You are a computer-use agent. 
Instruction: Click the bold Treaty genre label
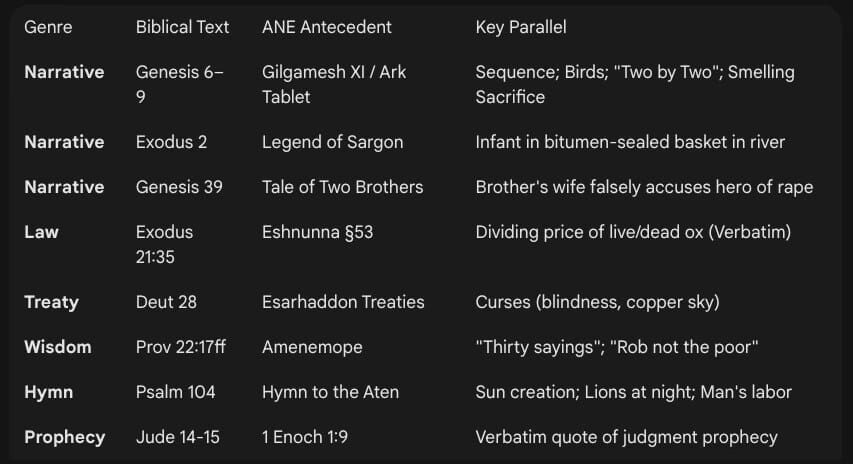pyautogui.click(x=51, y=302)
